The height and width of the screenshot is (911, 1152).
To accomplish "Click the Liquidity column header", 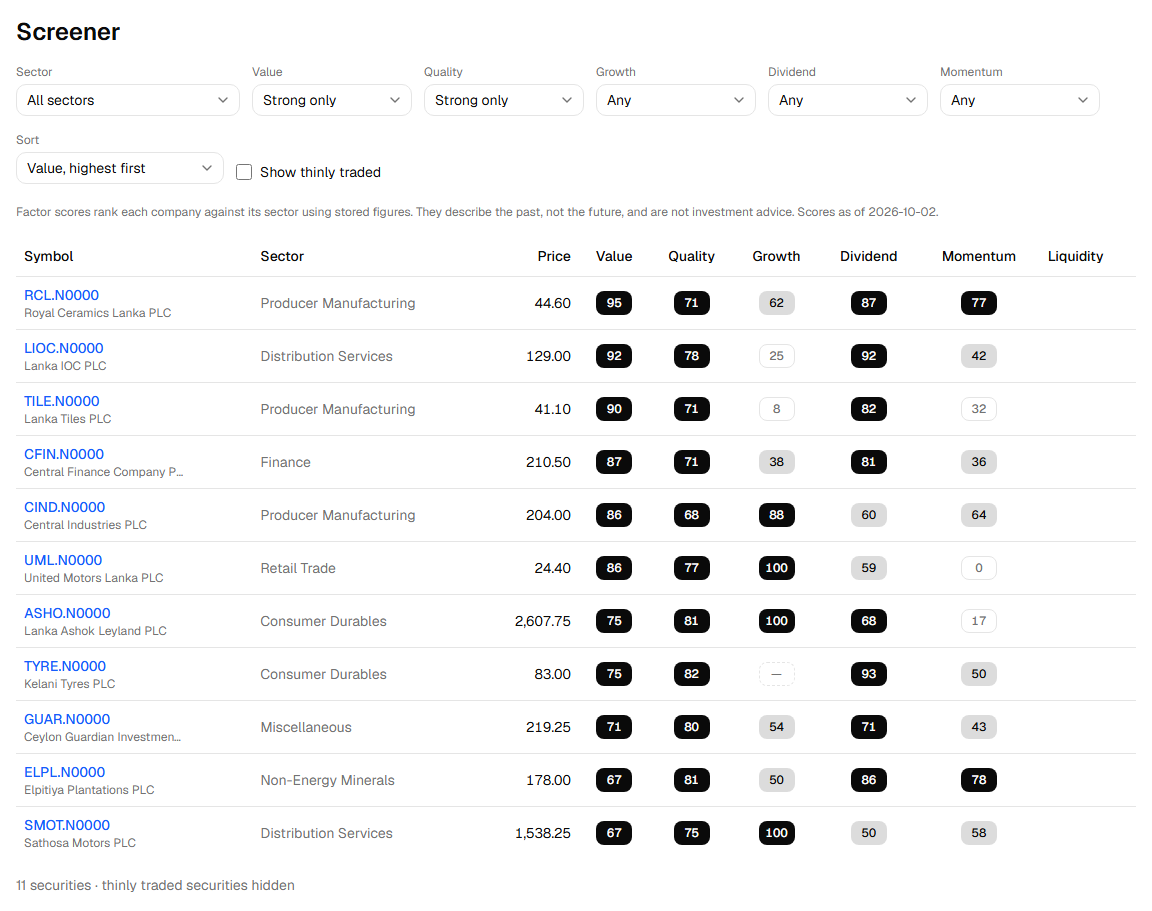I will tap(1076, 256).
